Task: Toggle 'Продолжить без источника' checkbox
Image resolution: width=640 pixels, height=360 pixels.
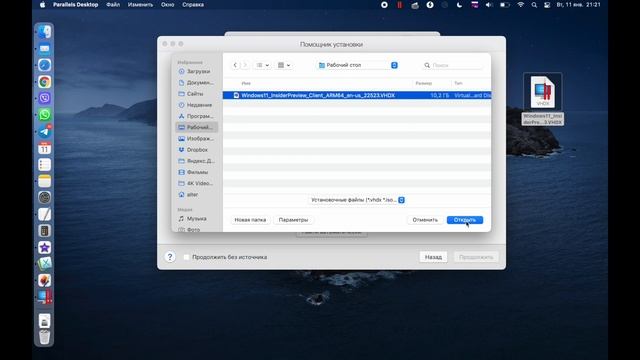Action: 186,257
